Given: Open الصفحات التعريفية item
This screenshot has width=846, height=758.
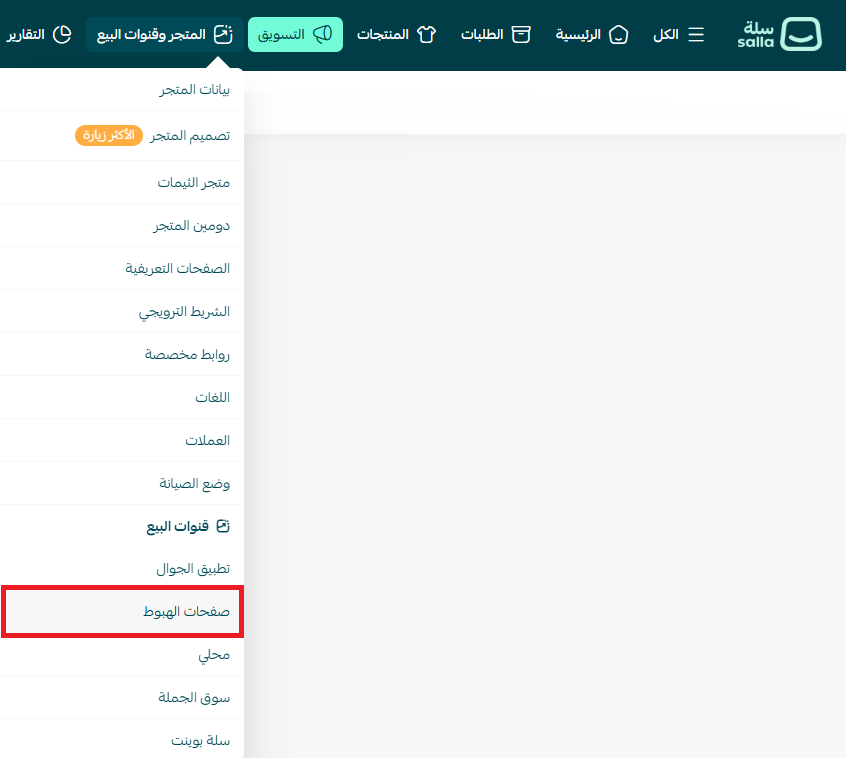Looking at the screenshot, I should (122, 268).
